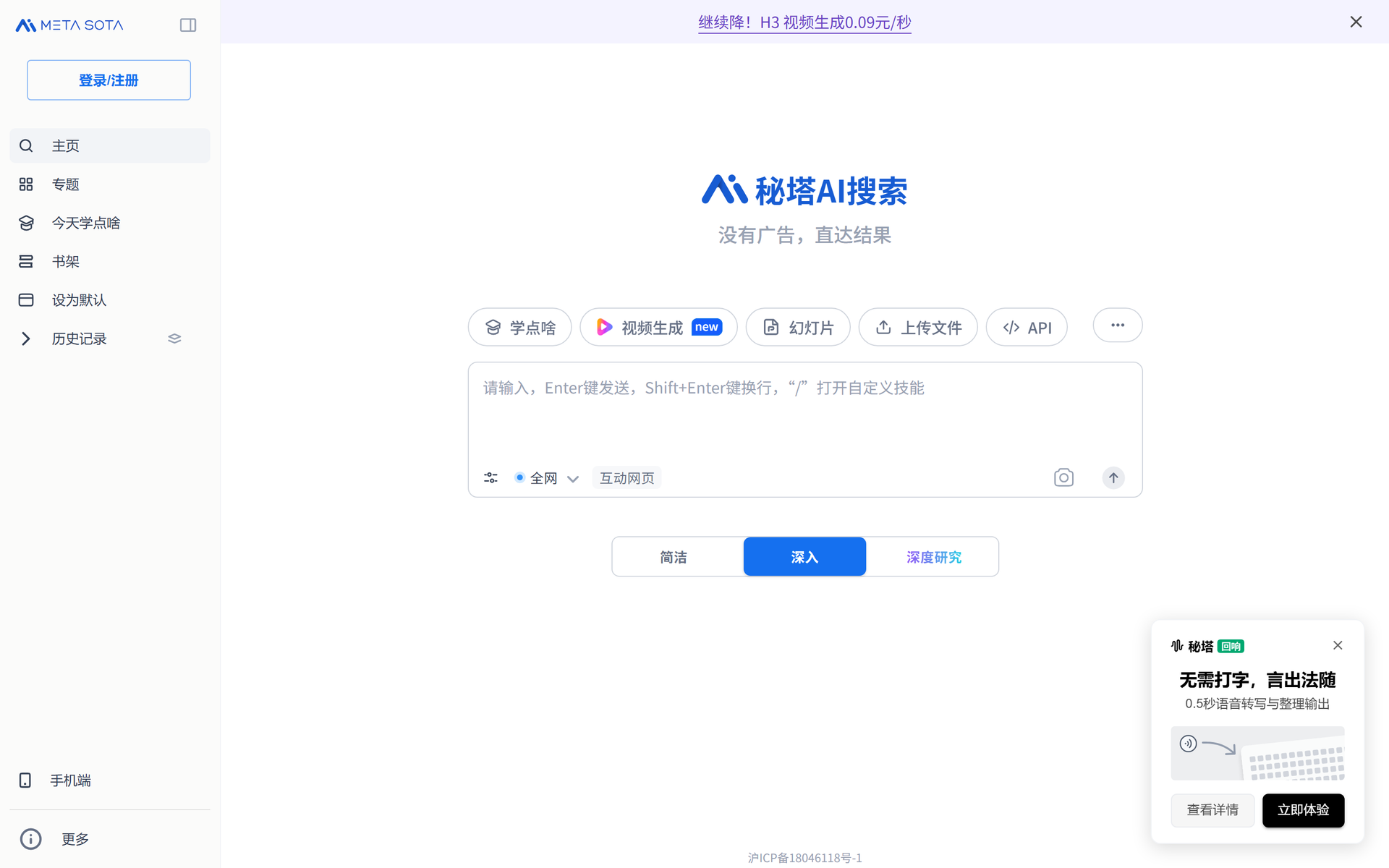Toggle the 互动网页 option
1389x868 pixels.
[x=627, y=478]
